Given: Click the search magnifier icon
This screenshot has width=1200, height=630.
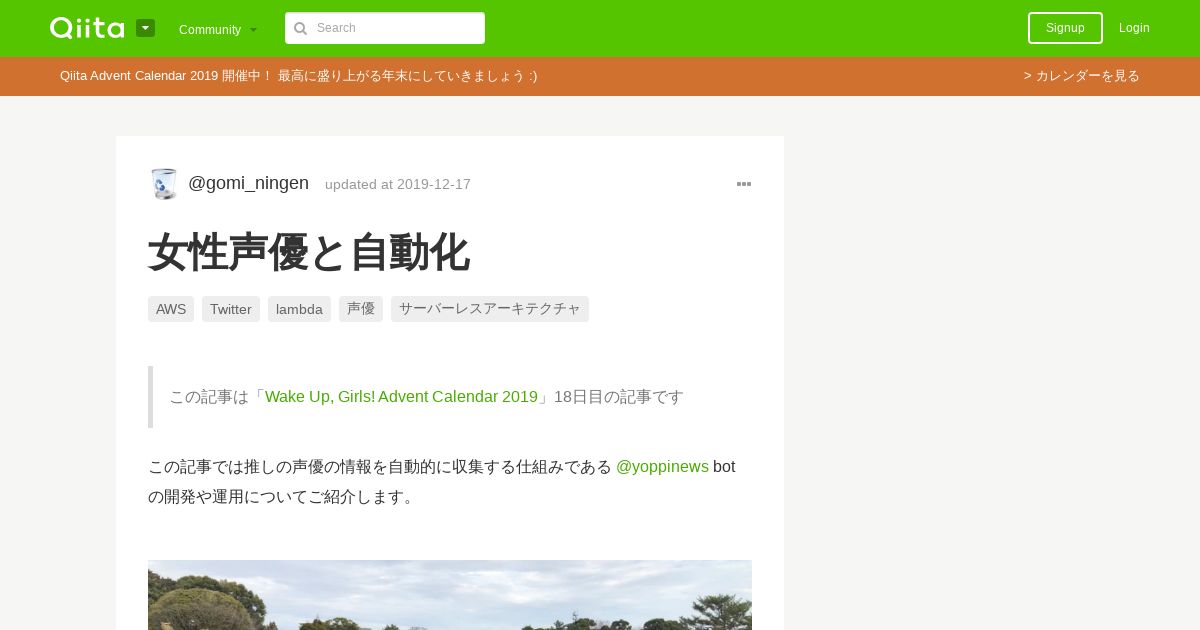Looking at the screenshot, I should (301, 28).
